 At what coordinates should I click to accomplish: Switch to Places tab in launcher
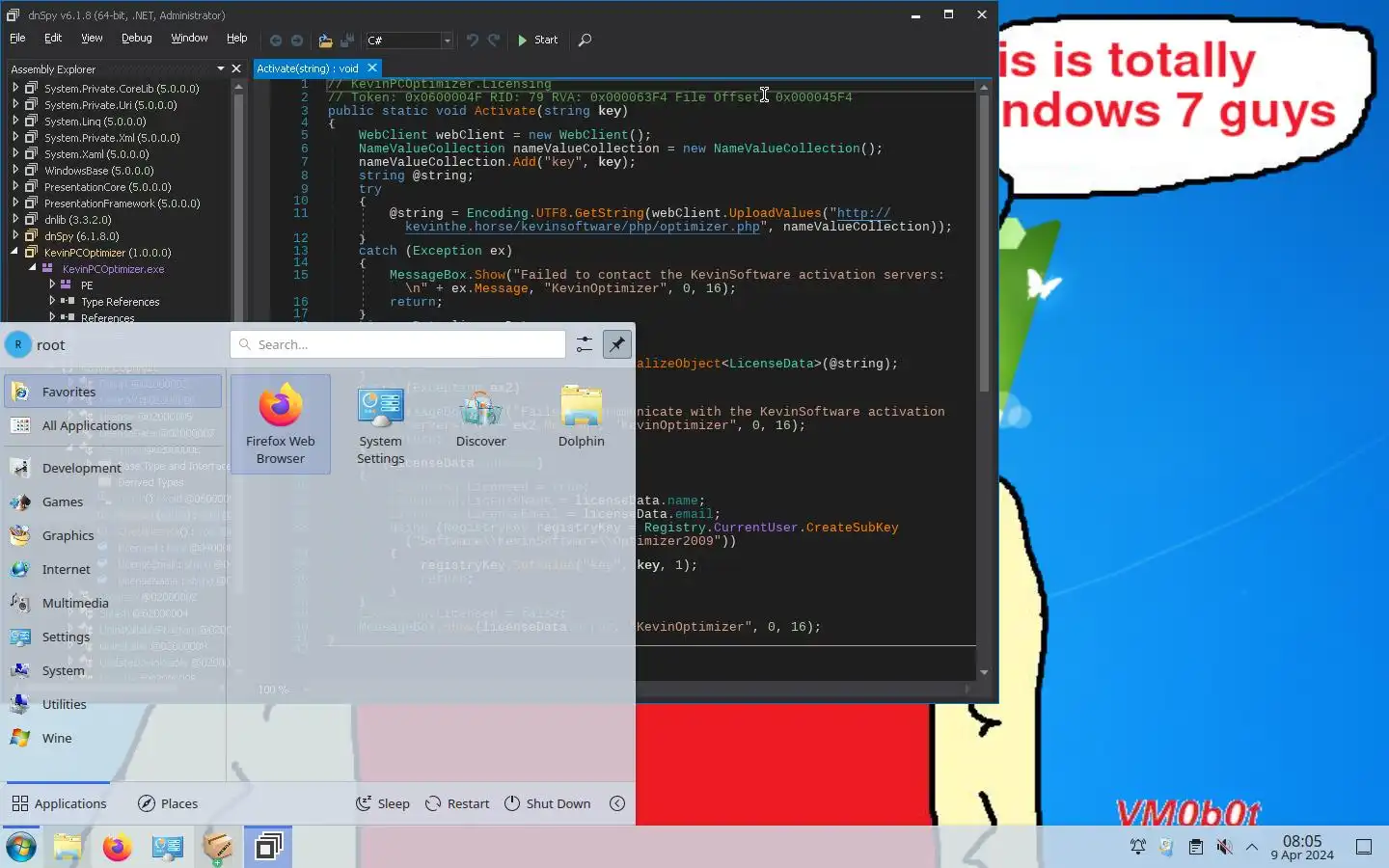168,803
